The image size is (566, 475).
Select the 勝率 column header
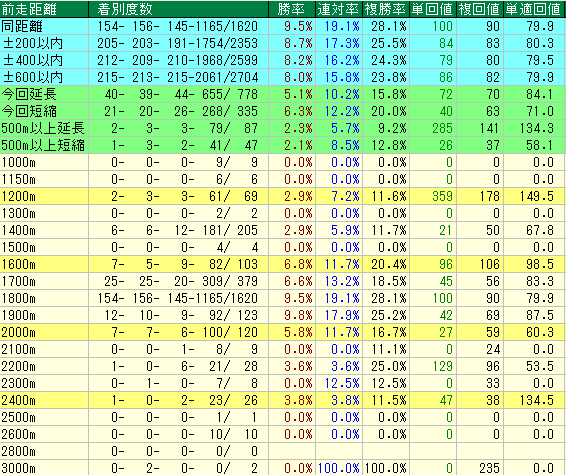pyautogui.click(x=292, y=9)
